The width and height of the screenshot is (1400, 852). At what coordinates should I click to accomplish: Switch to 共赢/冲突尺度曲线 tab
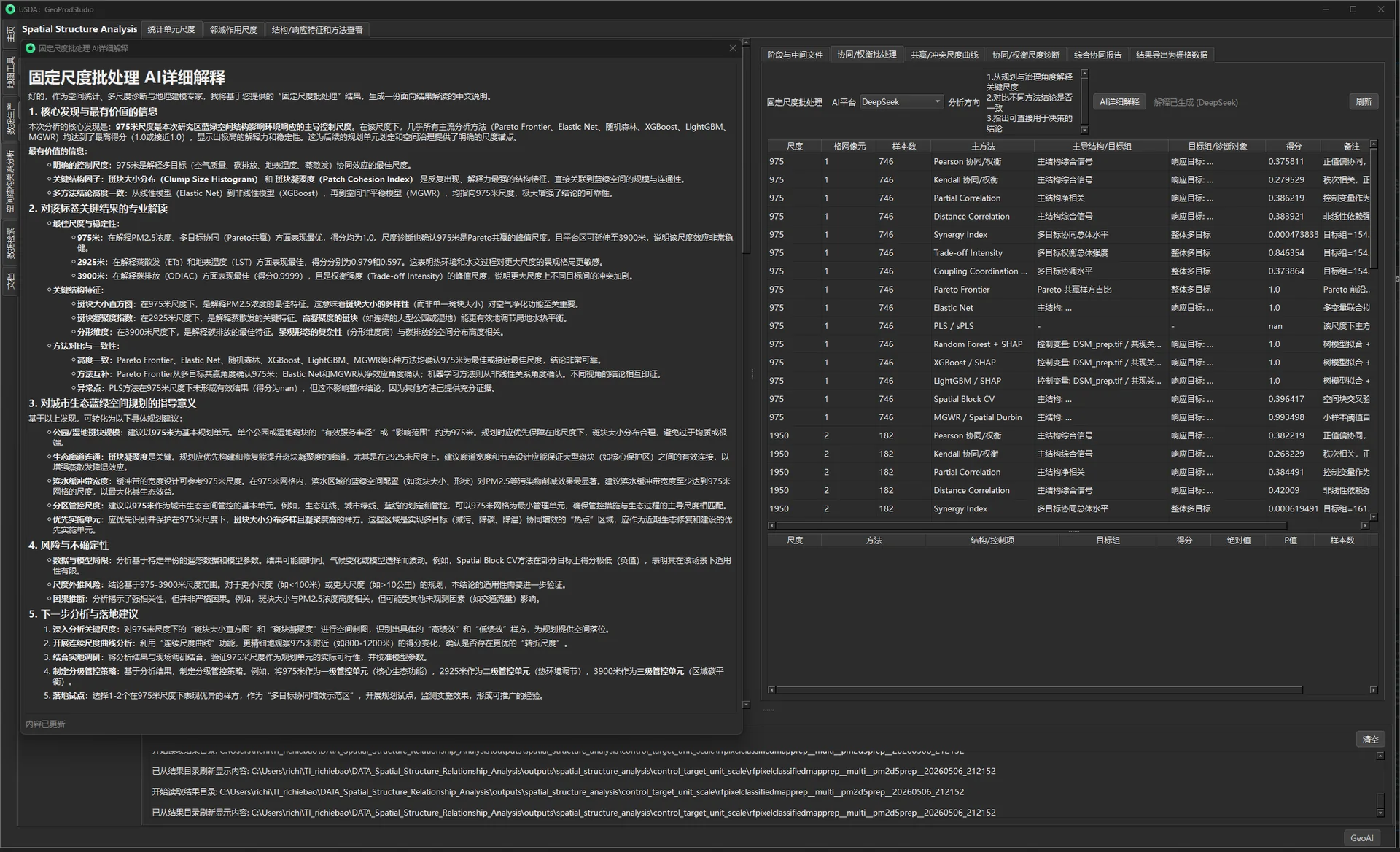point(944,55)
